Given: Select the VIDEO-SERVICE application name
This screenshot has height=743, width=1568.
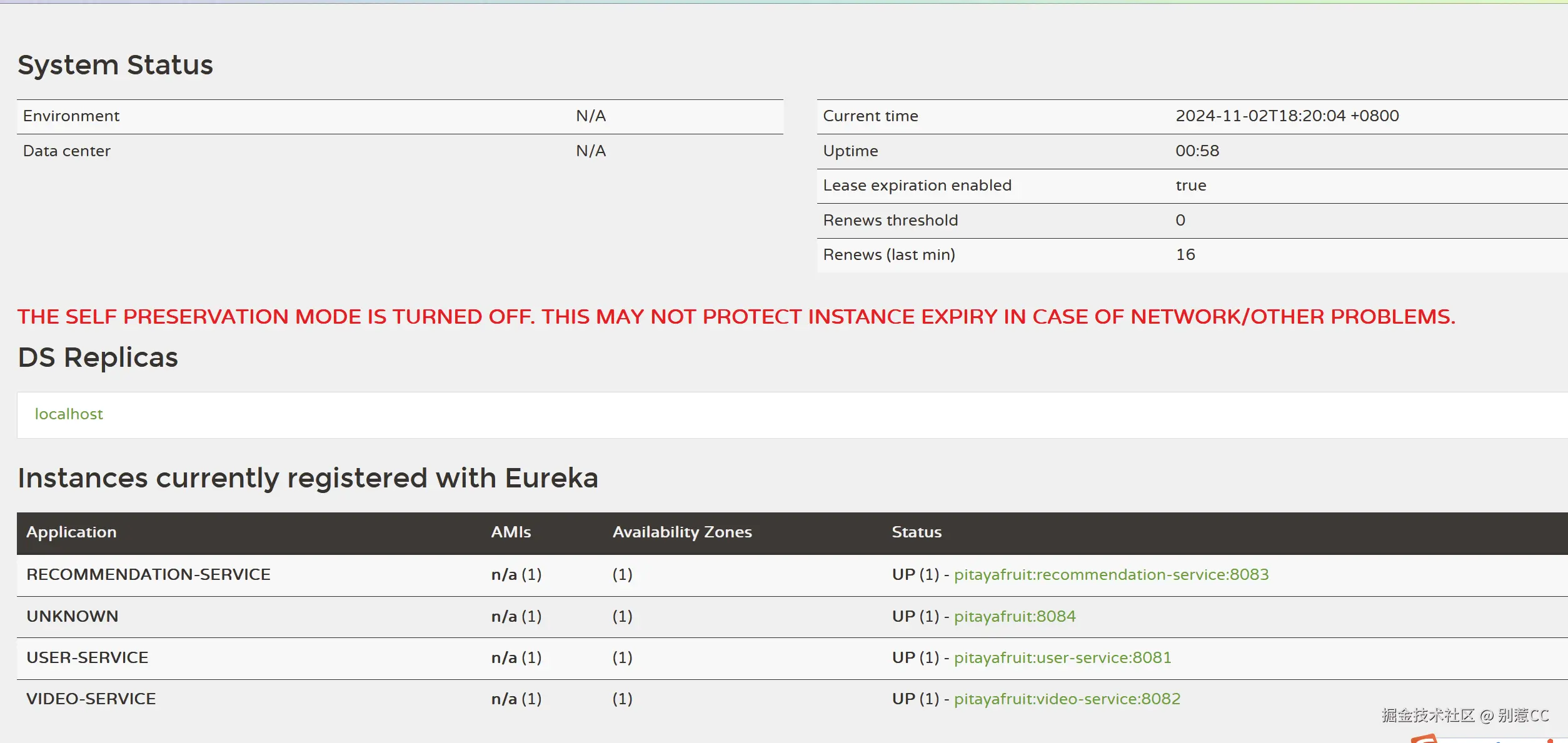Looking at the screenshot, I should click(x=91, y=699).
